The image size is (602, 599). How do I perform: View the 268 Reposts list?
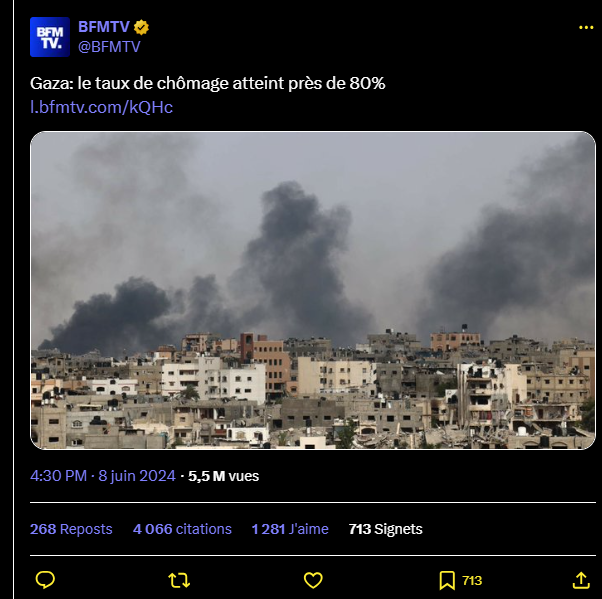coord(71,529)
